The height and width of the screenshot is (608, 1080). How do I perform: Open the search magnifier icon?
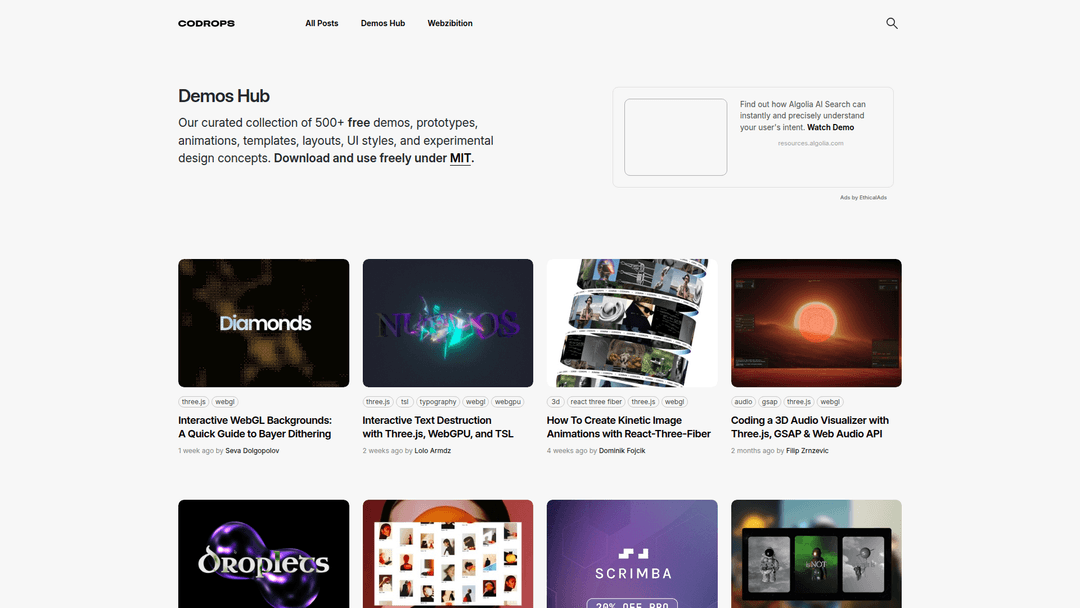coord(891,23)
